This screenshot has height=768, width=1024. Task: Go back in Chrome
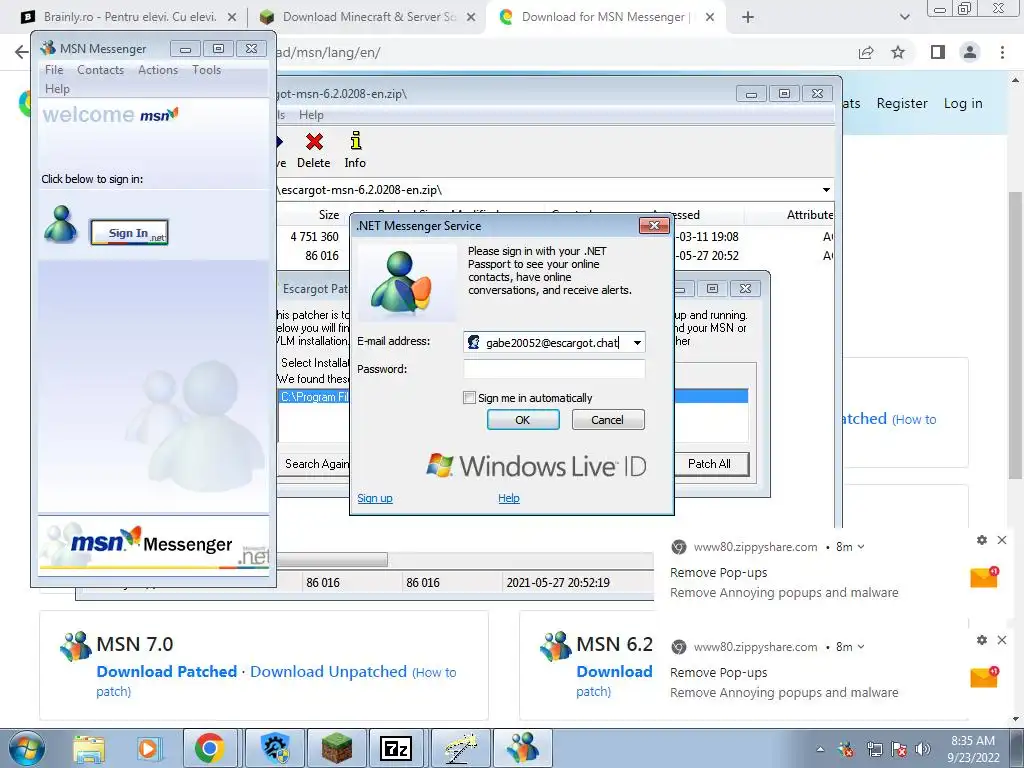pyautogui.click(x=22, y=52)
